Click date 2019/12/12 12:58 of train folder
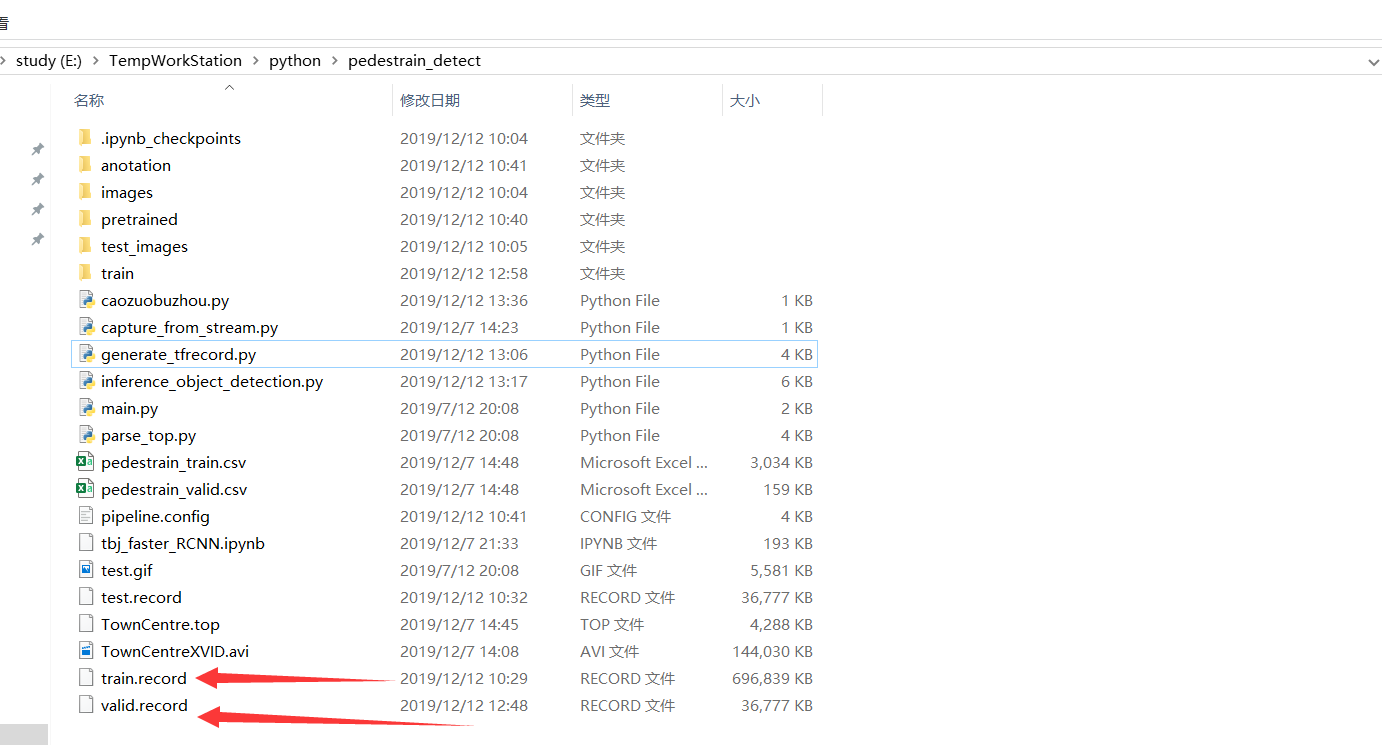The width and height of the screenshot is (1382, 745). click(464, 273)
